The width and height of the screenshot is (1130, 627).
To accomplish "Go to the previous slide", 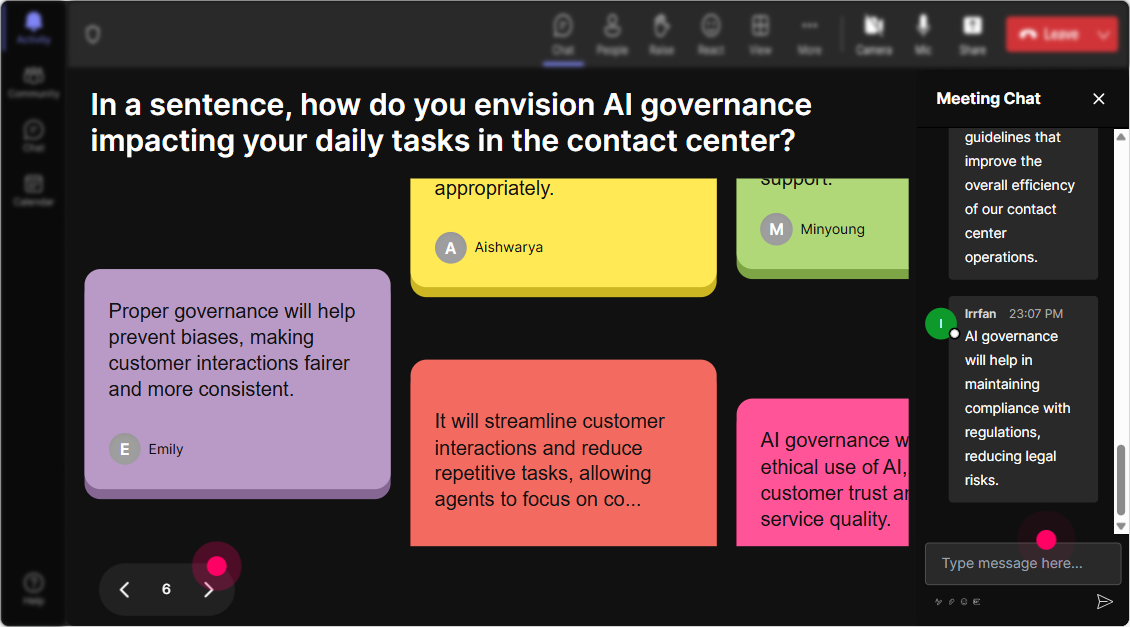I will [125, 590].
